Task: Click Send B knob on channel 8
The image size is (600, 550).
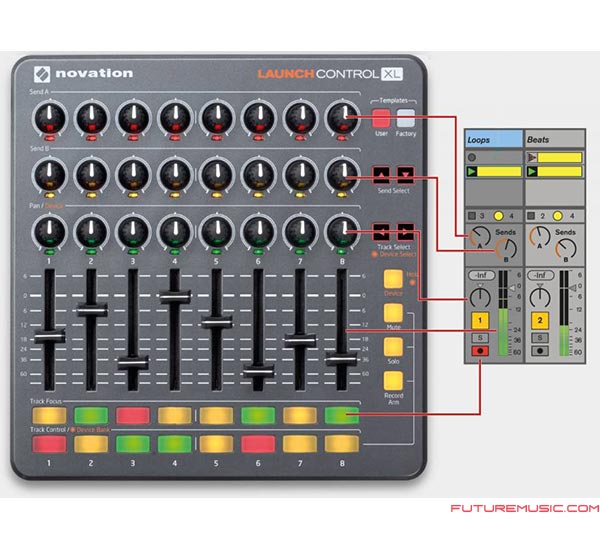Action: coord(342,175)
